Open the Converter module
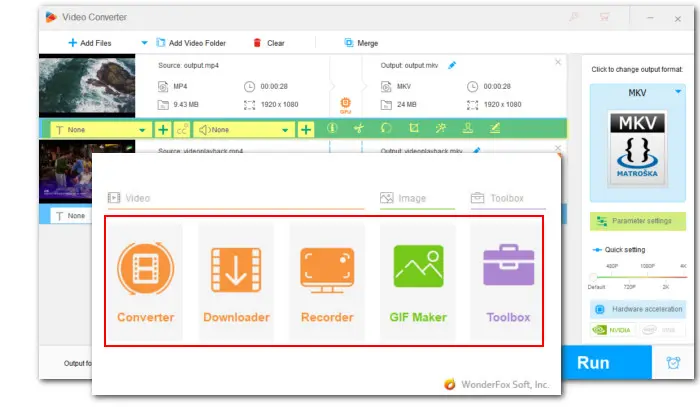 [145, 282]
